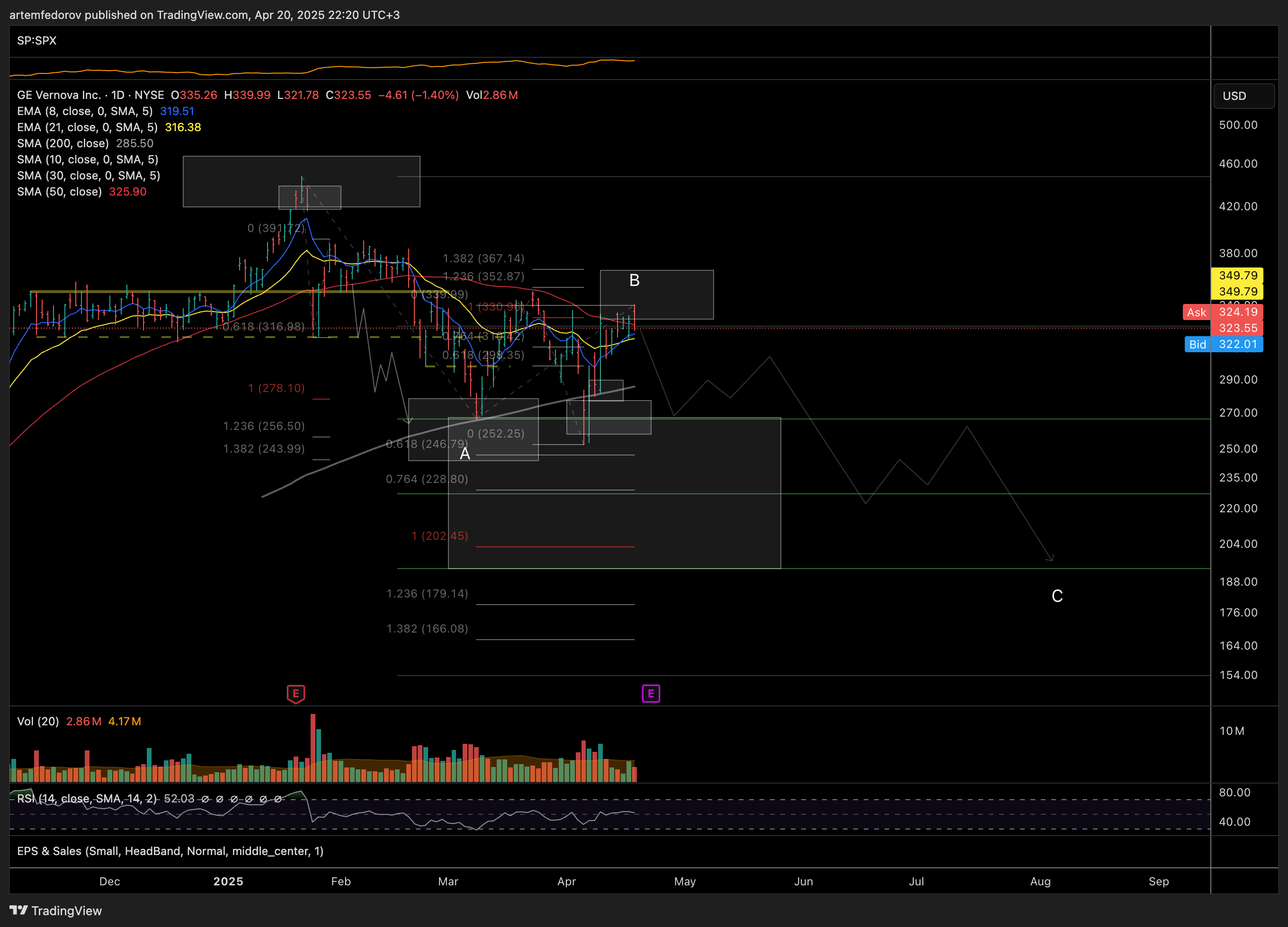This screenshot has width=1288, height=927.
Task: Click the May label on time axis
Action: click(685, 882)
